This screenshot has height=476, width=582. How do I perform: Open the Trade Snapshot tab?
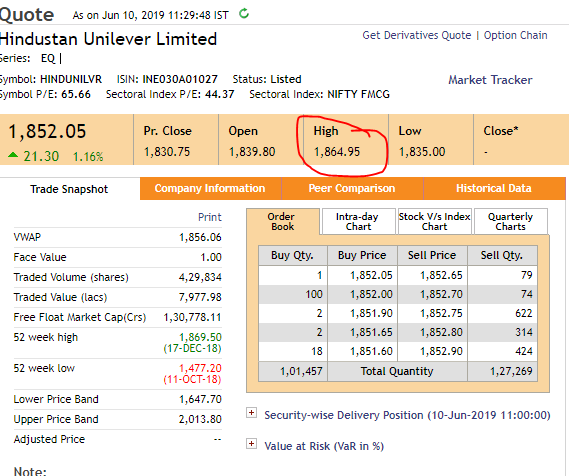[69, 189]
